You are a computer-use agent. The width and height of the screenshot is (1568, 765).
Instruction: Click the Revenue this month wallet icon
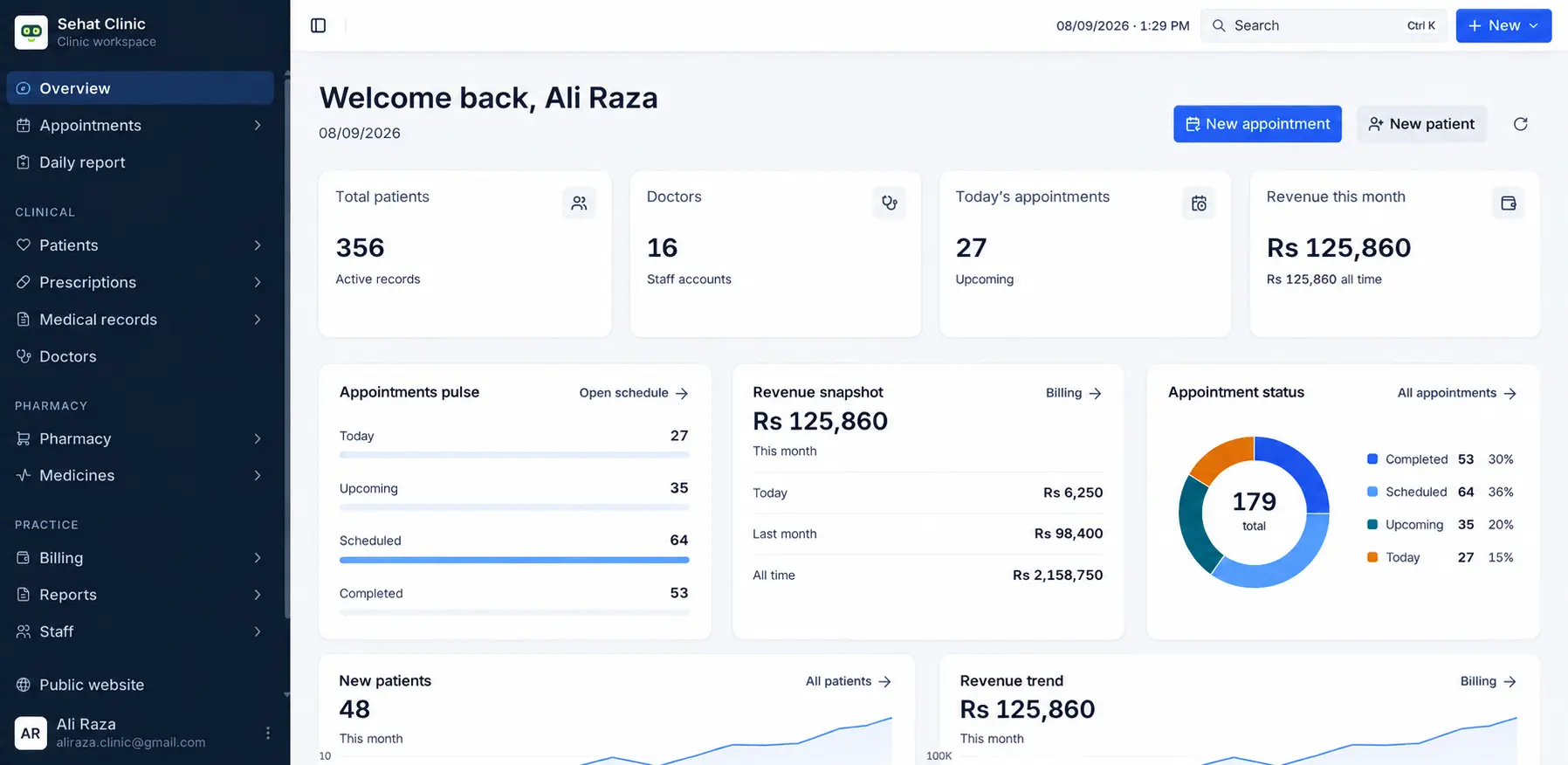(x=1508, y=203)
